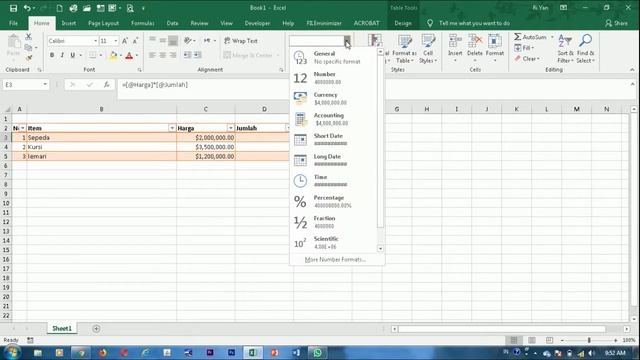Select General number format option
The width and height of the screenshot is (640, 360).
[333, 58]
